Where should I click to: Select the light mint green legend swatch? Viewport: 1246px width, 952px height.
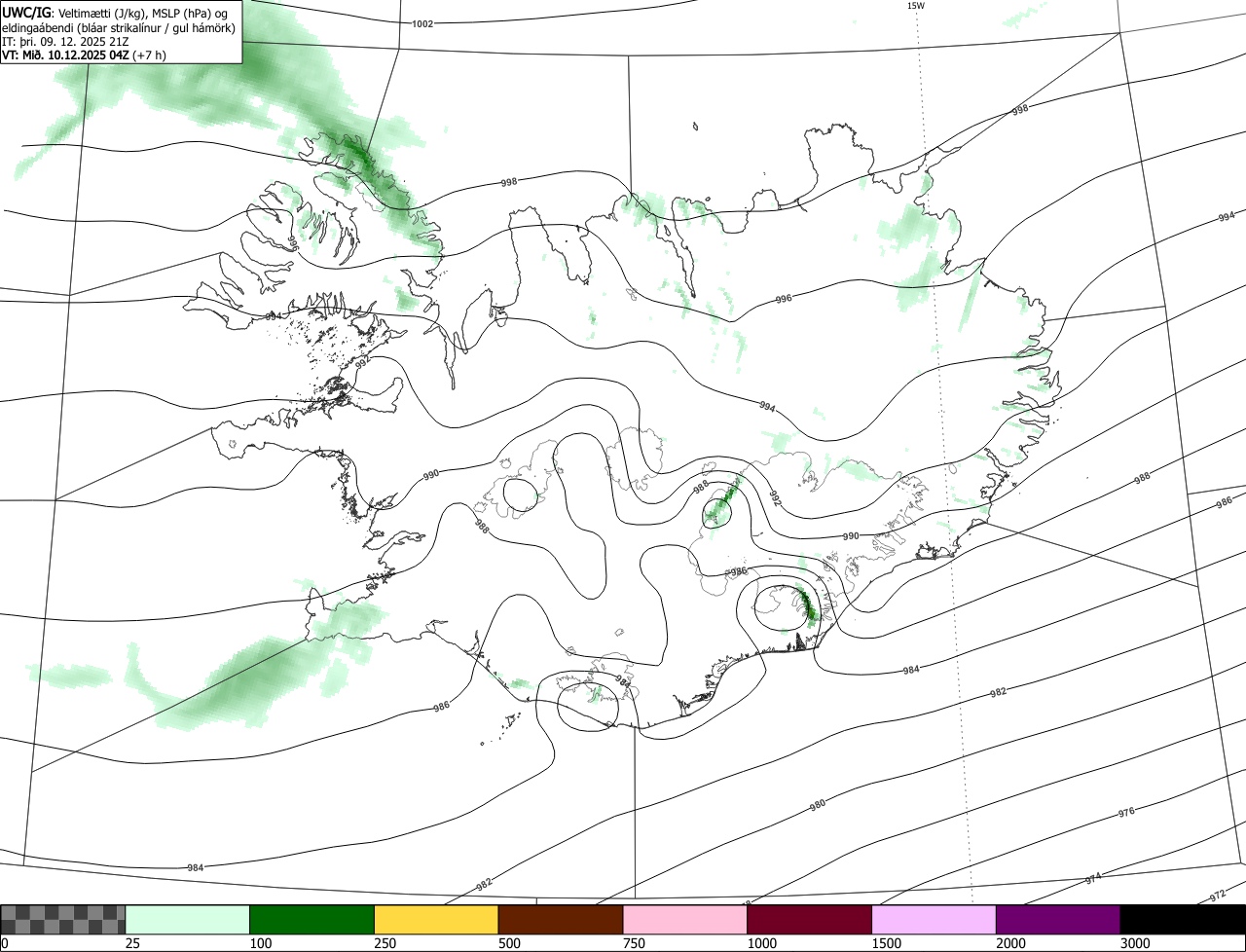click(x=188, y=920)
